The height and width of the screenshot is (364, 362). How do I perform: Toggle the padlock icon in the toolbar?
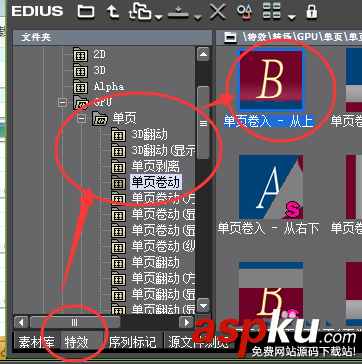point(311,11)
